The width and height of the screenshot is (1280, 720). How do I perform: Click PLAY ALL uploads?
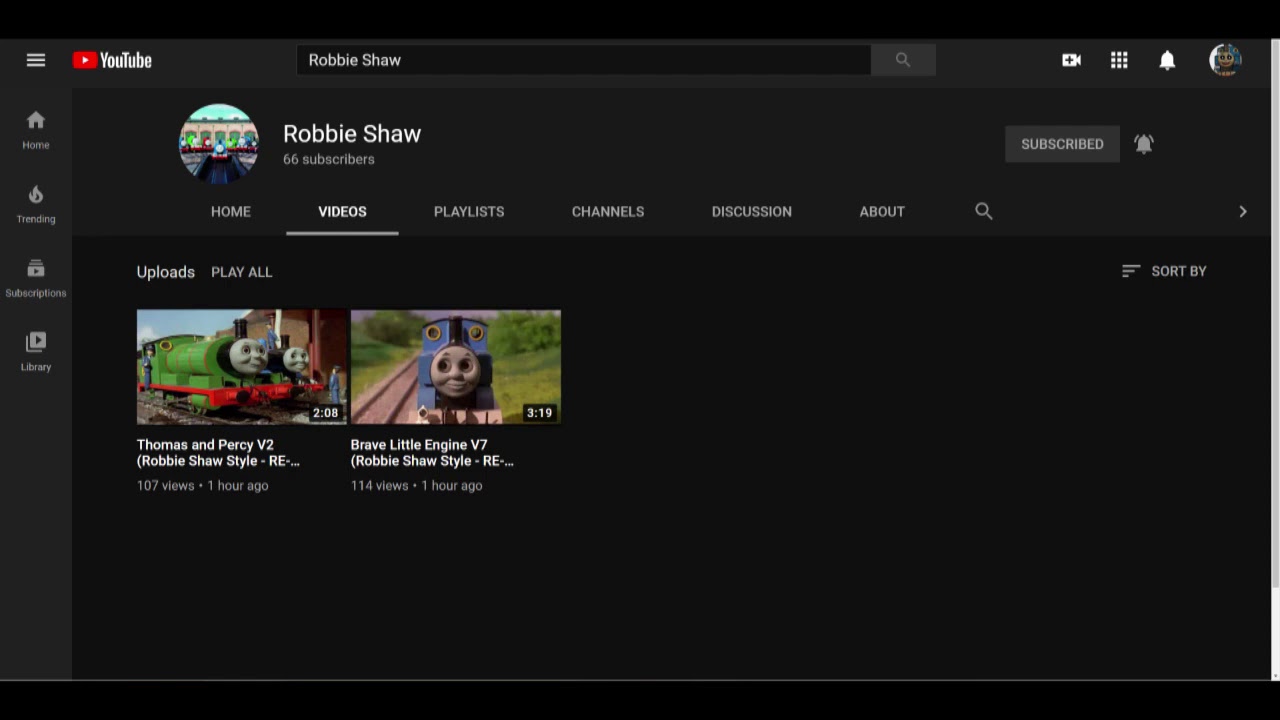tap(241, 272)
